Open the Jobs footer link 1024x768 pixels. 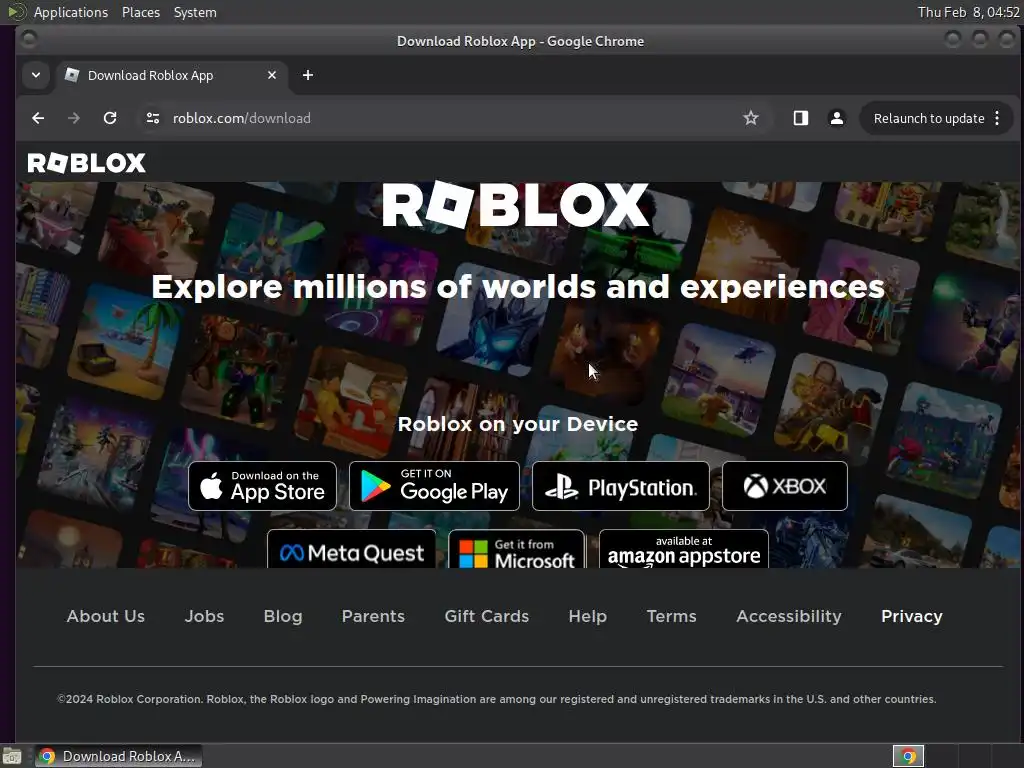click(204, 616)
